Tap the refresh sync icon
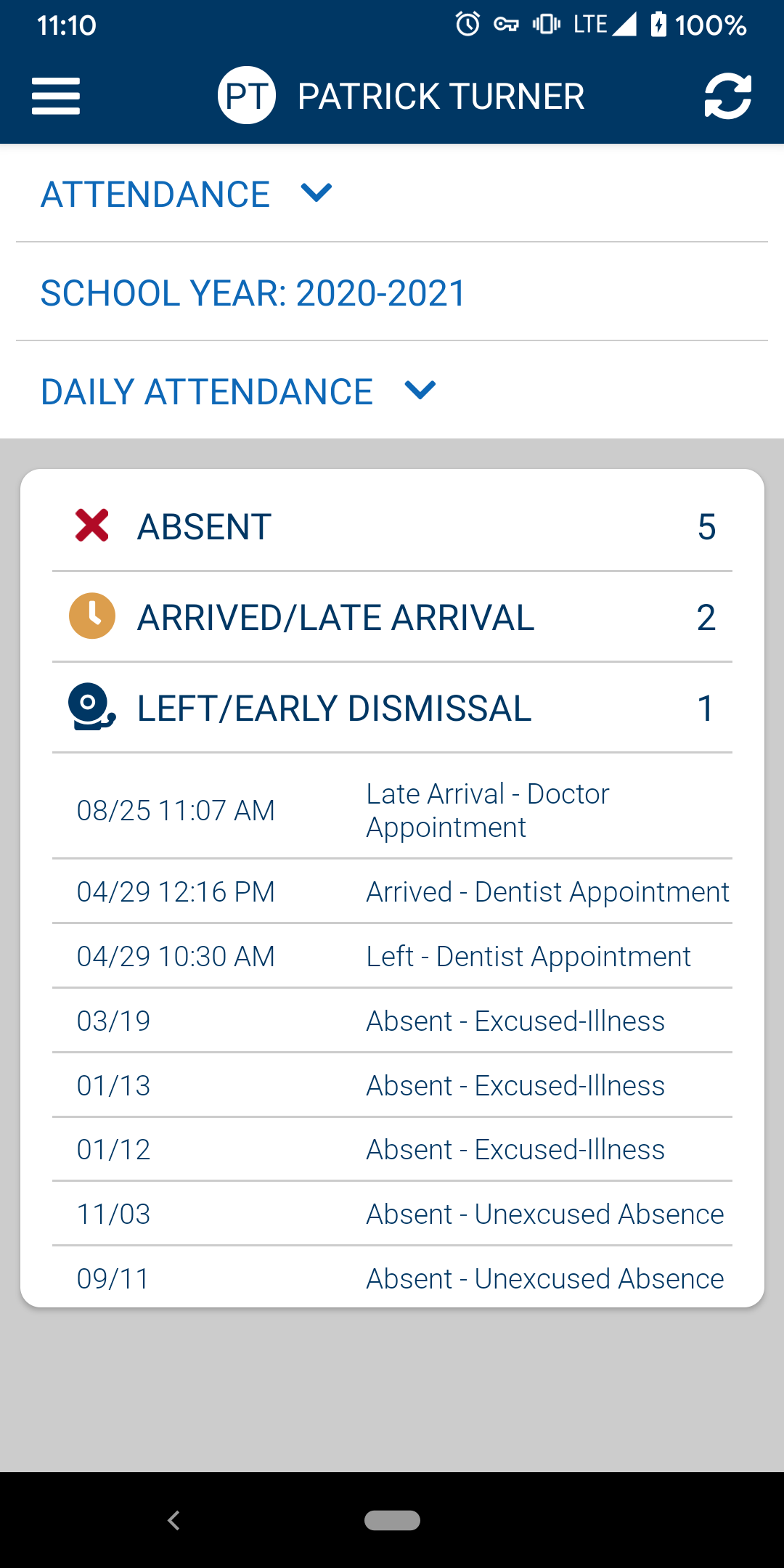784x1568 pixels. click(727, 96)
